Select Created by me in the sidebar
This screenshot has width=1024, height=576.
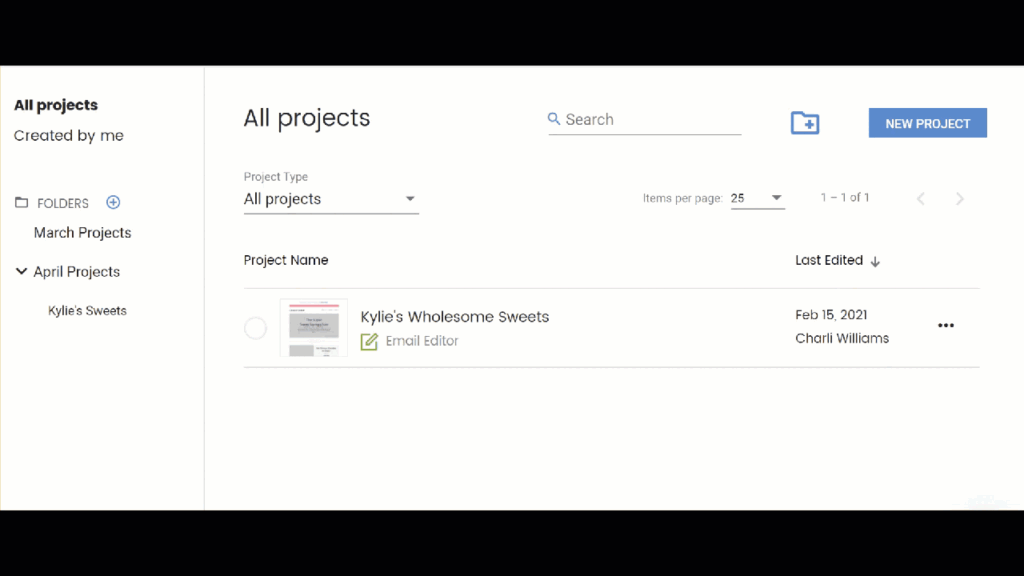69,135
